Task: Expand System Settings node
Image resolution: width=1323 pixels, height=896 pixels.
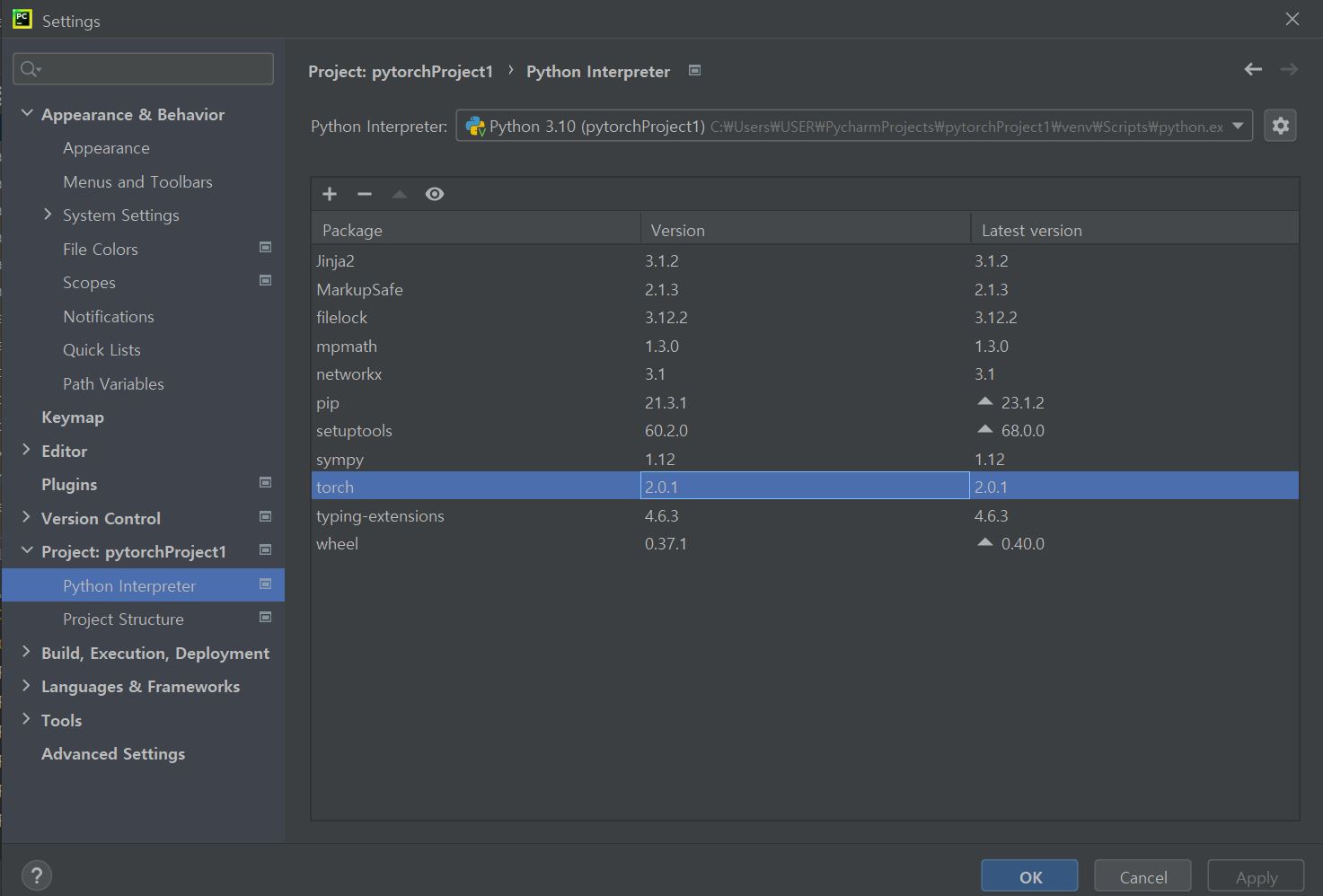Action: pyautogui.click(x=48, y=214)
